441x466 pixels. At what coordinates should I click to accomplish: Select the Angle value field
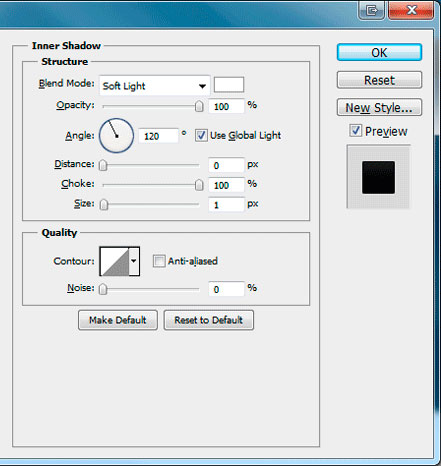point(158,136)
